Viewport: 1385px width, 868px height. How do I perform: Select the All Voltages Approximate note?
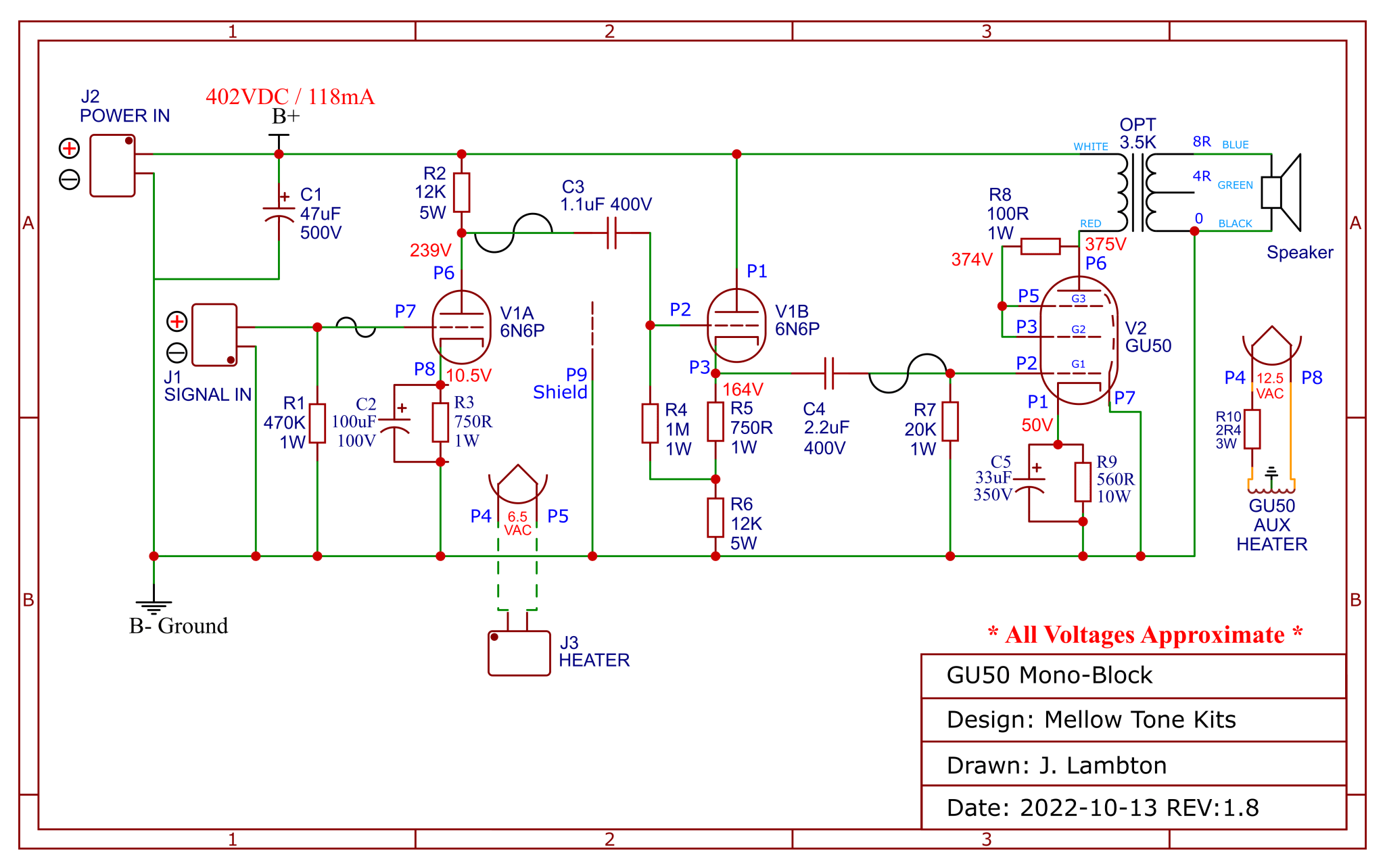point(1145,635)
